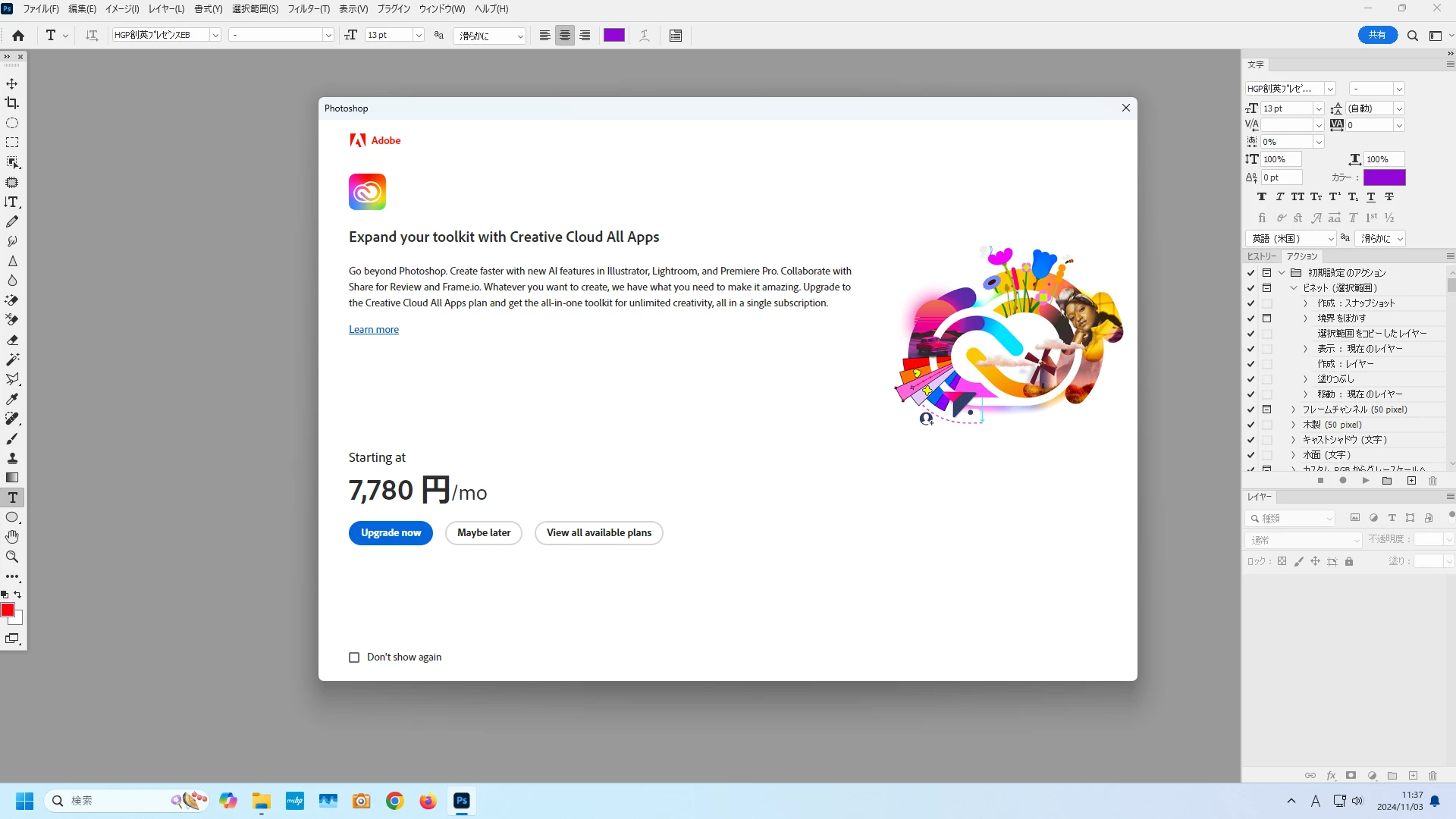The height and width of the screenshot is (819, 1456).
Task: Open Firefox from the taskbar
Action: 428,801
